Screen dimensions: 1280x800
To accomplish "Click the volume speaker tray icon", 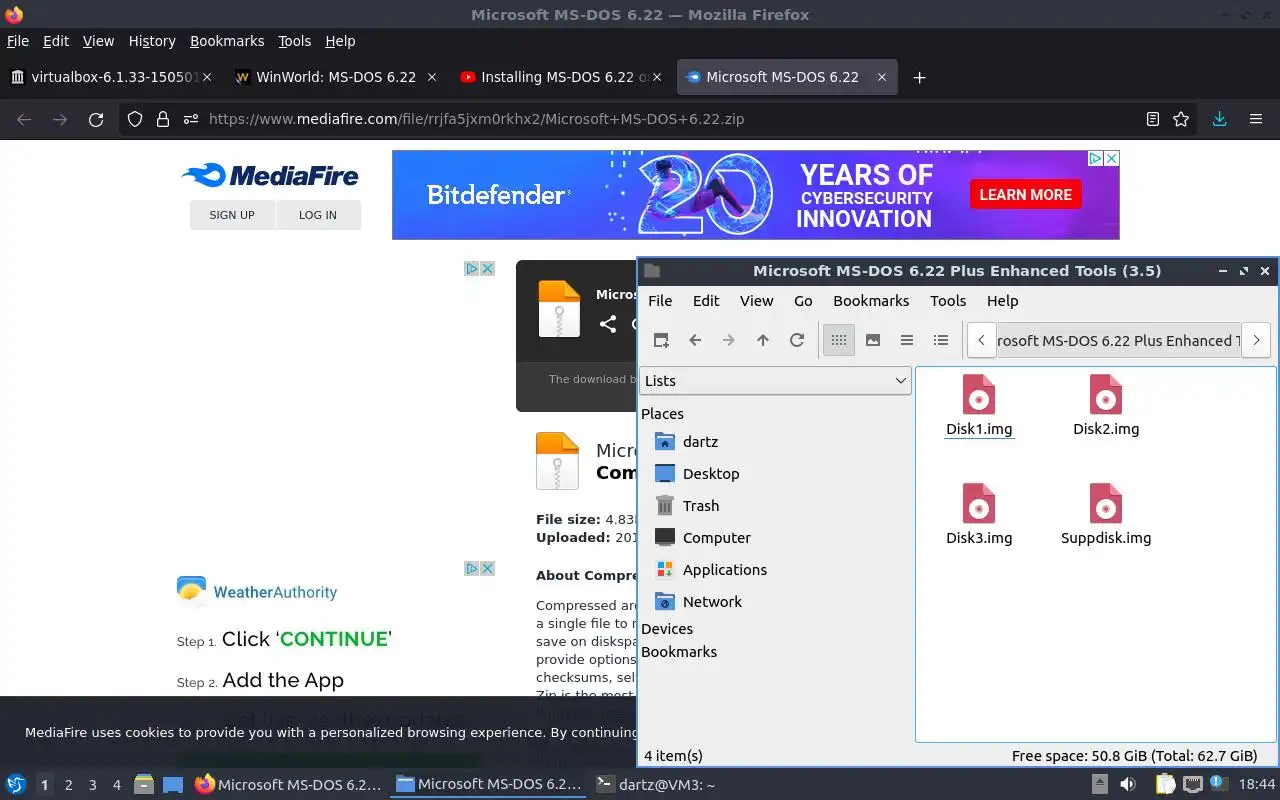I will [x=1128, y=785].
